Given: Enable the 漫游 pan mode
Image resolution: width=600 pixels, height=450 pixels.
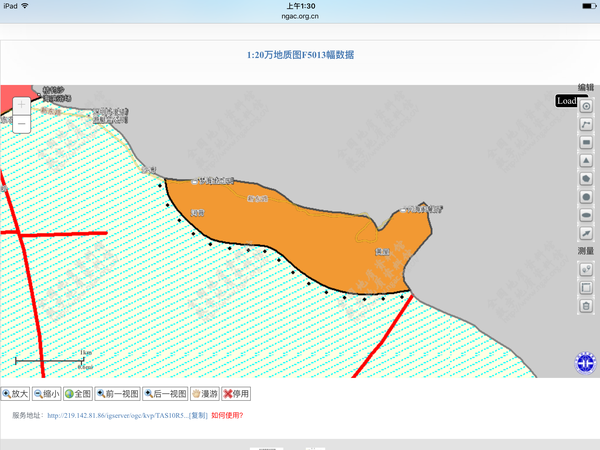Looking at the screenshot, I should click(205, 394).
